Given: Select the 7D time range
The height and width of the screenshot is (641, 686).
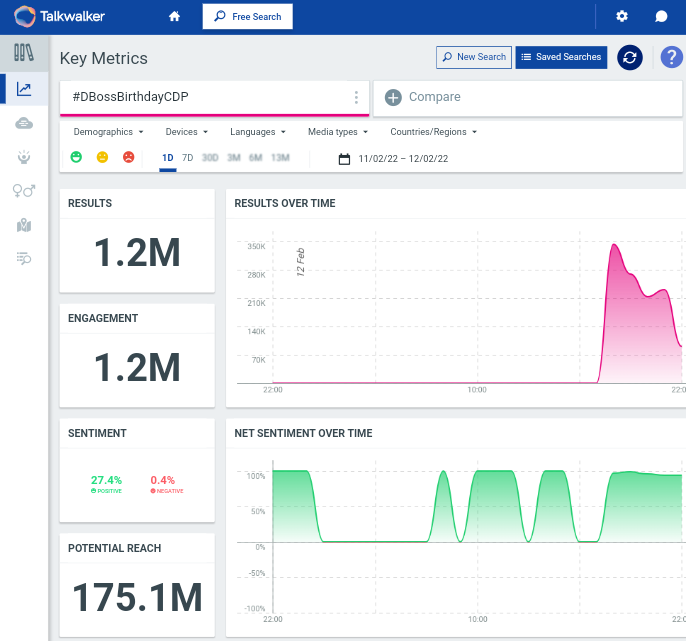Looking at the screenshot, I should pyautogui.click(x=188, y=158).
